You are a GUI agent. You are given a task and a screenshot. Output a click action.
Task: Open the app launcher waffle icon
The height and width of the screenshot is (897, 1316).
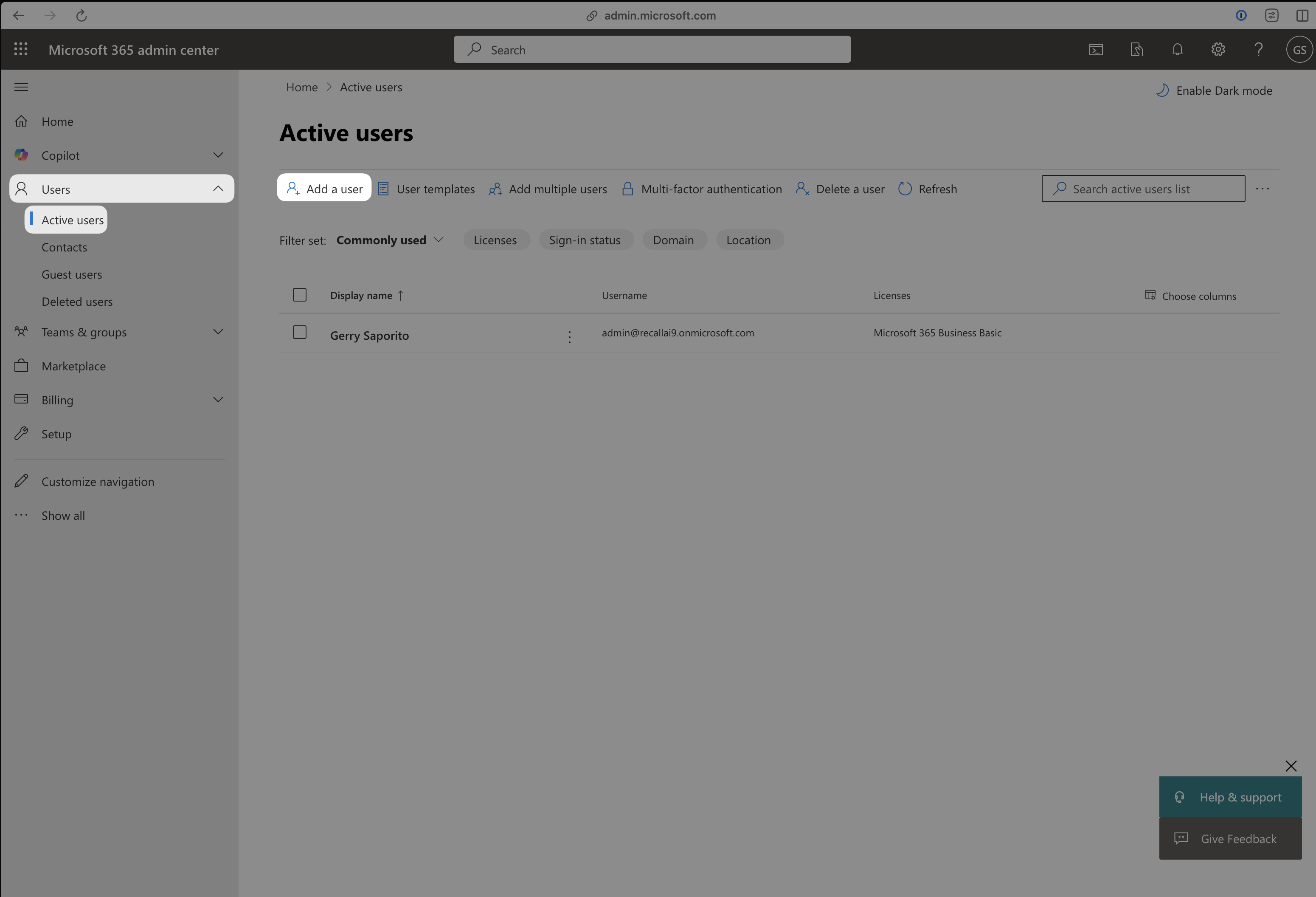pos(21,49)
